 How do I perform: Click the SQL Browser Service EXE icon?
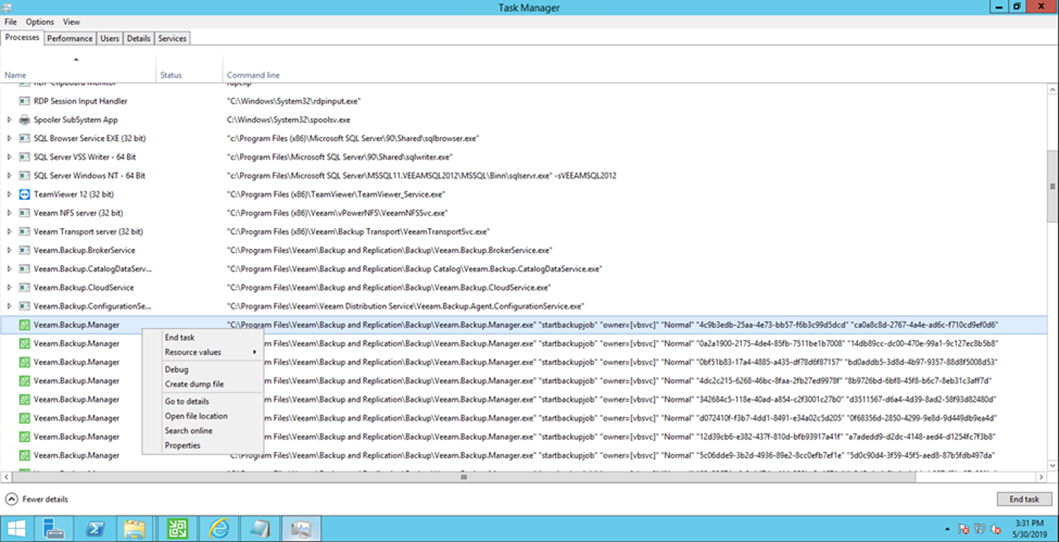pyautogui.click(x=24, y=138)
